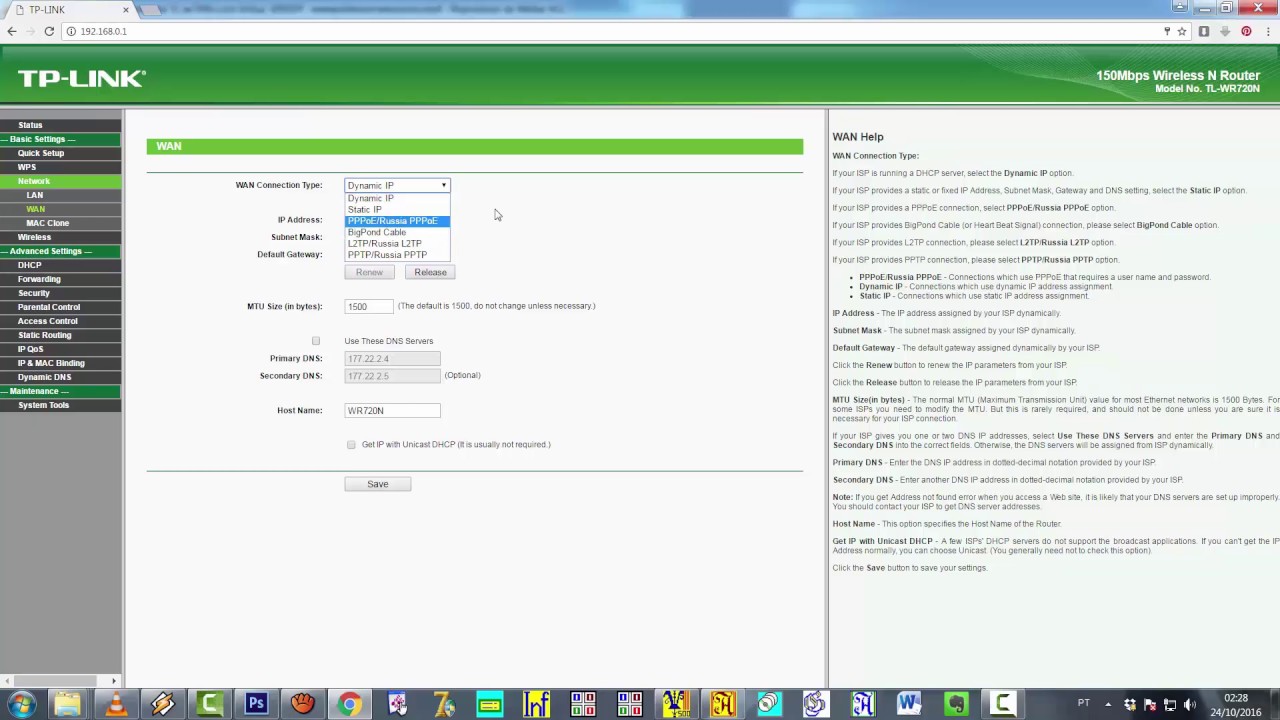Viewport: 1280px width, 720px height.
Task: Open WAN under Network
Action: point(35,209)
